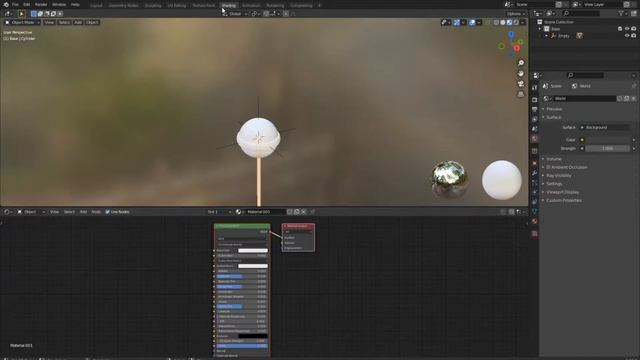Open the Window menu
640x360 pixels.
click(59, 4)
